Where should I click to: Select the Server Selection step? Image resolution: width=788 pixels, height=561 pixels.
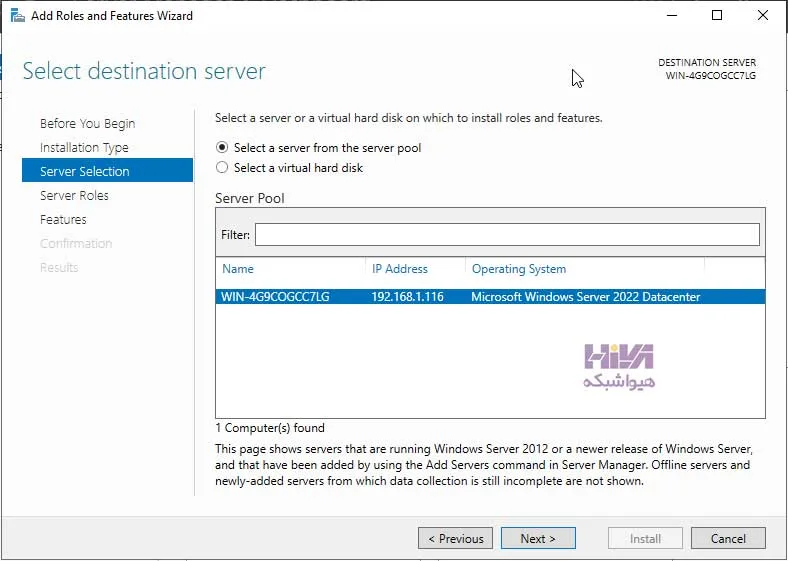[x=108, y=171]
